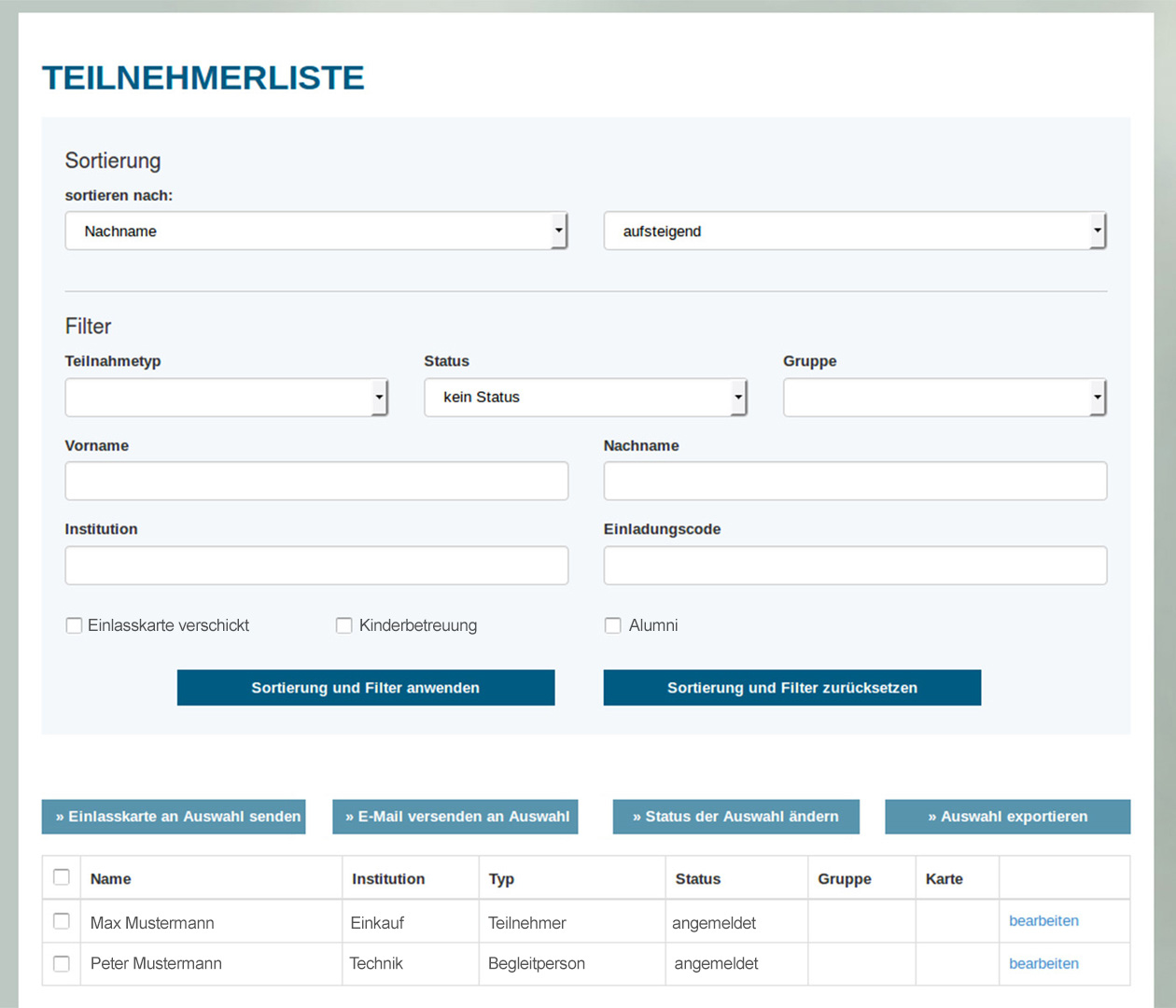
Task: Click 'Sortierung und Filter anwenden' button
Action: tap(366, 688)
